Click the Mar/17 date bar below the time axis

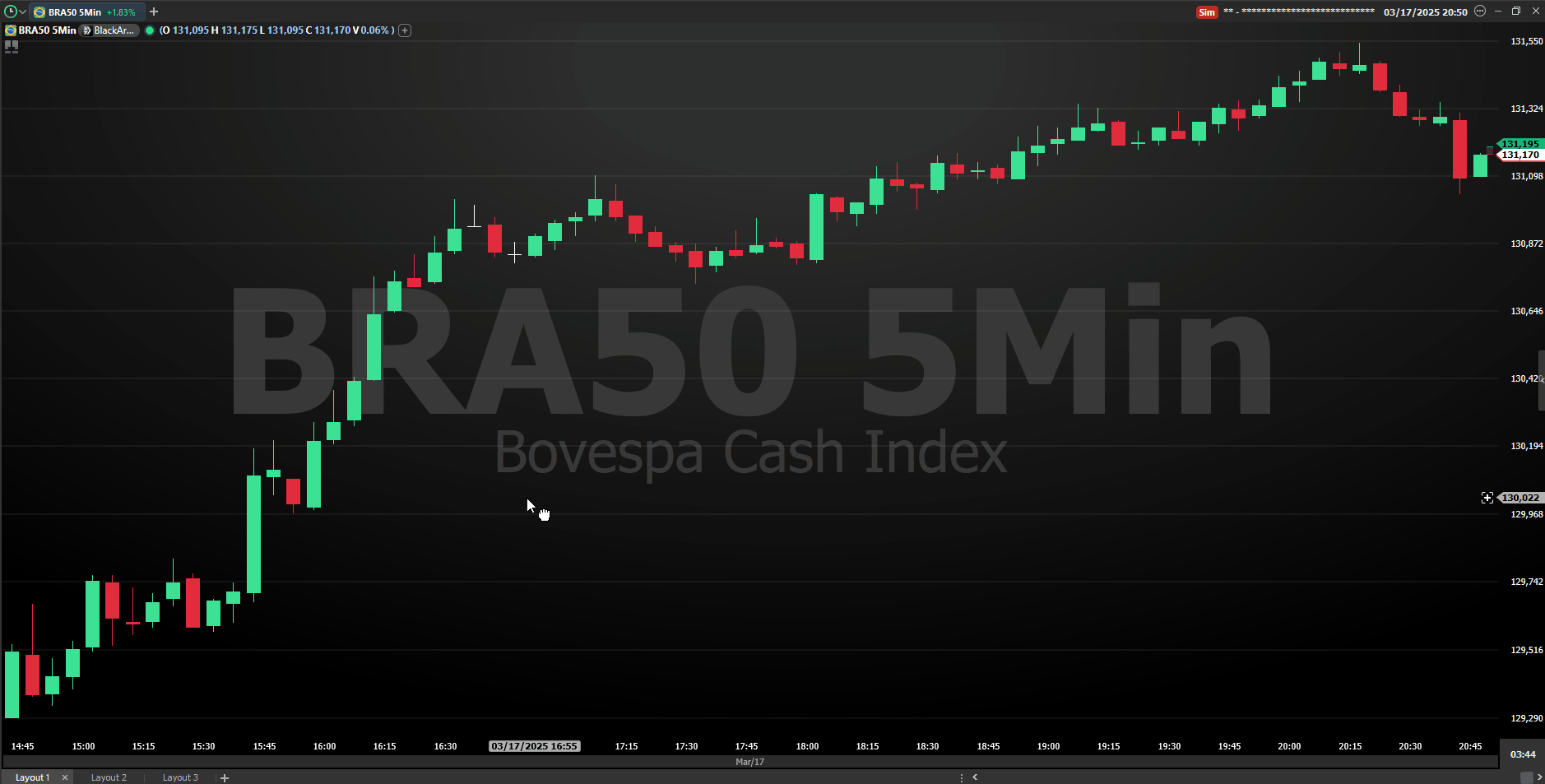pyautogui.click(x=749, y=762)
